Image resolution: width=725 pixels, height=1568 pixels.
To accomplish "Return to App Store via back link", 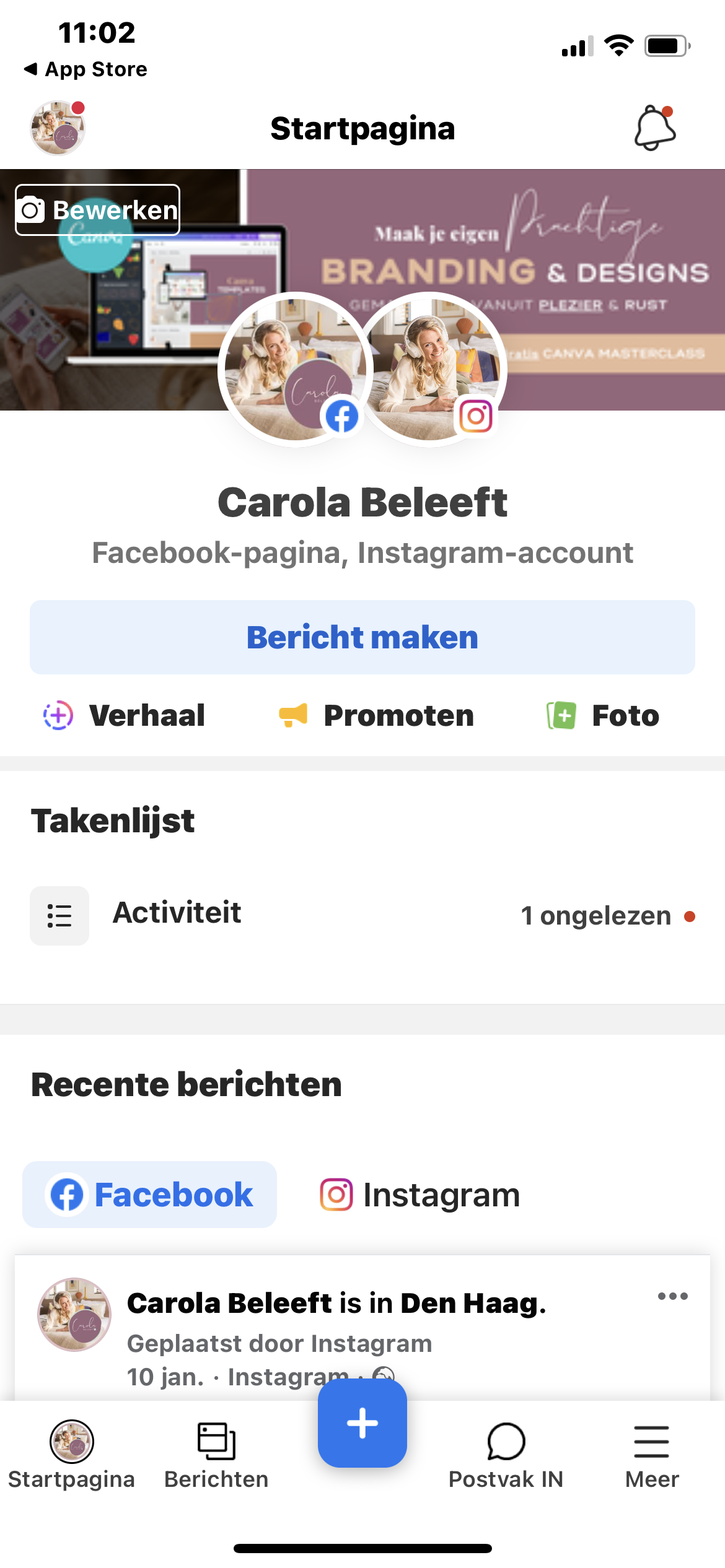I will 86,69.
